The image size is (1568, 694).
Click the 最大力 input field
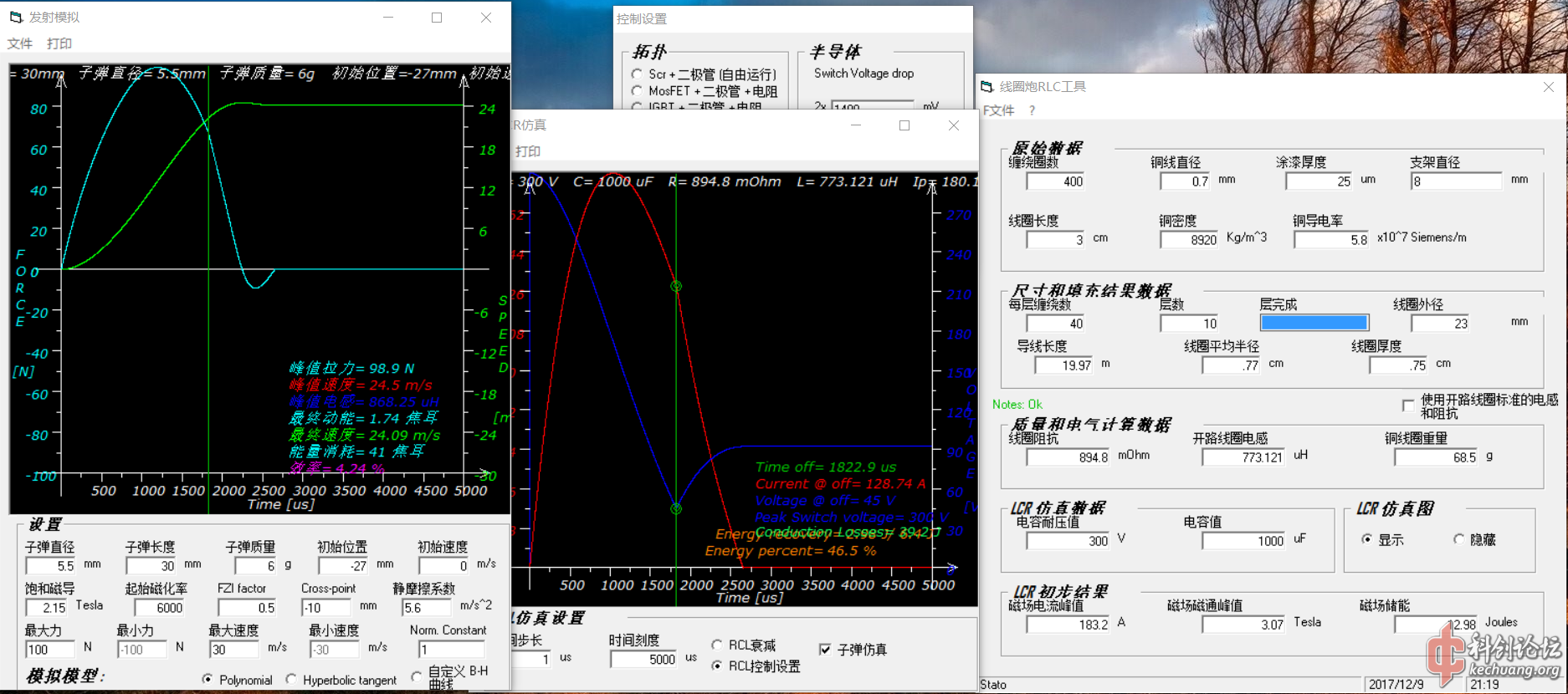50,650
